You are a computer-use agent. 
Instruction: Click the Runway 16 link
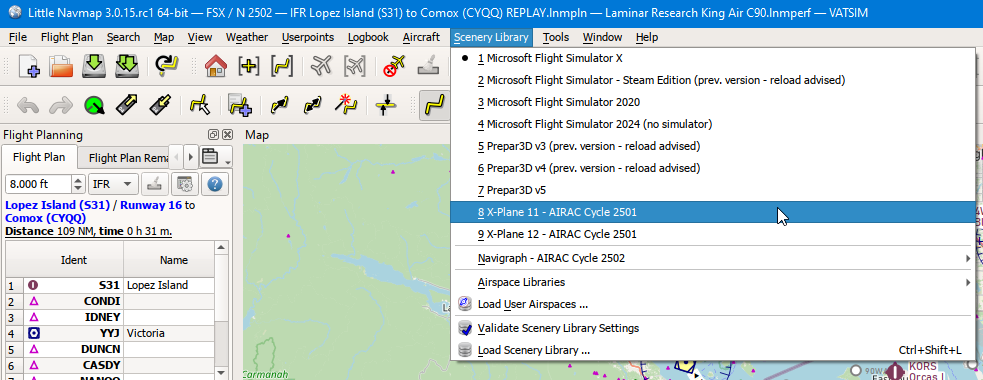point(151,205)
